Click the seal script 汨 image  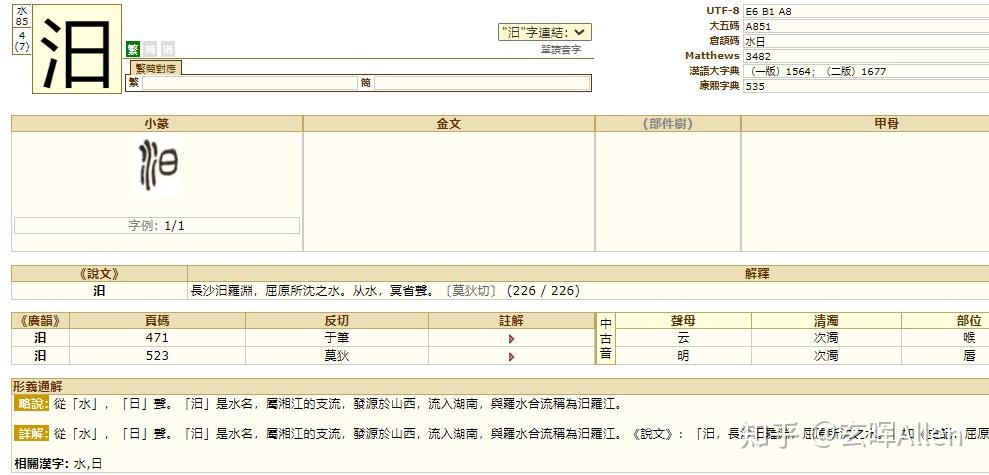click(x=158, y=165)
